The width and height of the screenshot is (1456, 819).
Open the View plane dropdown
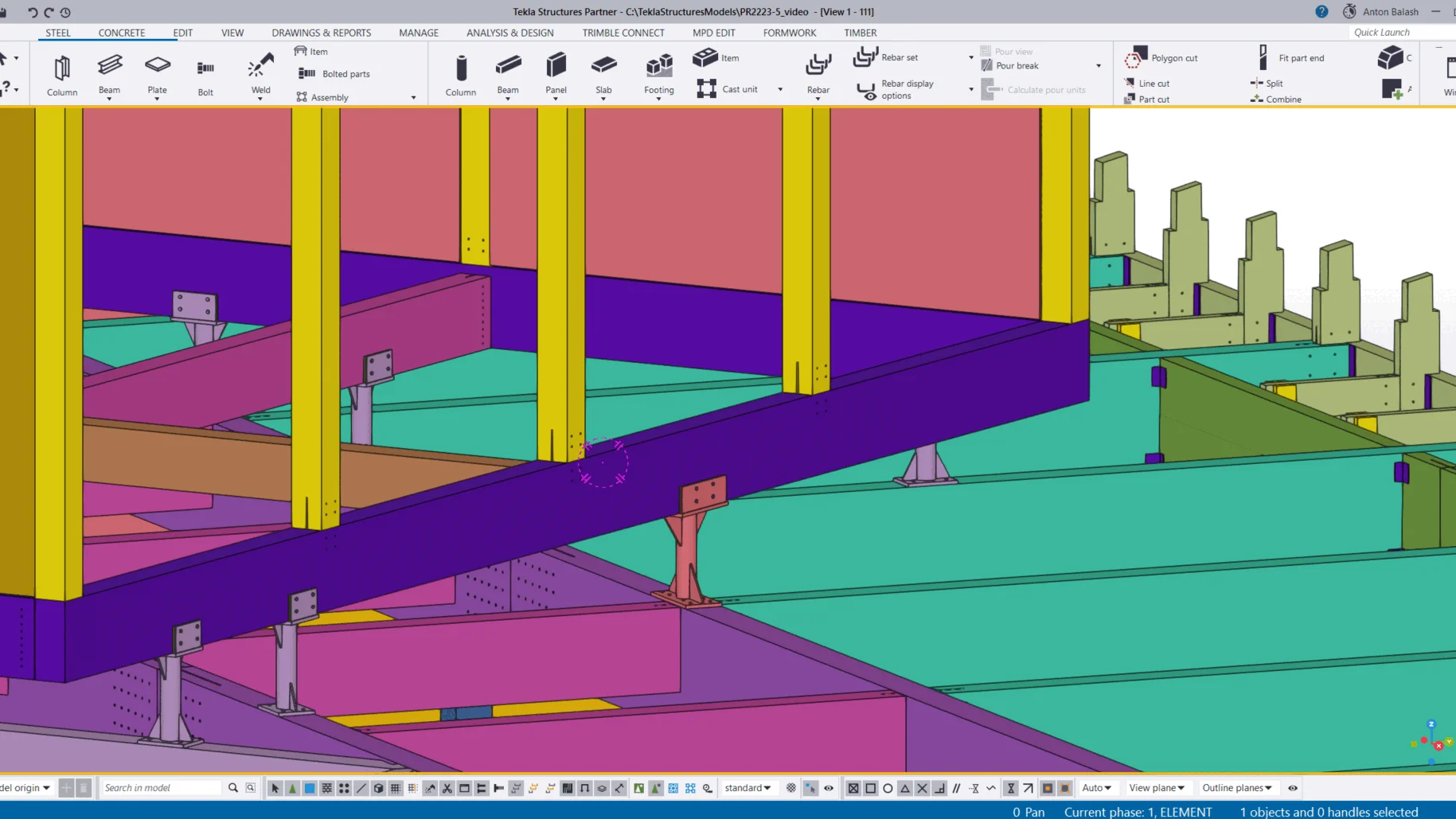coord(1156,788)
